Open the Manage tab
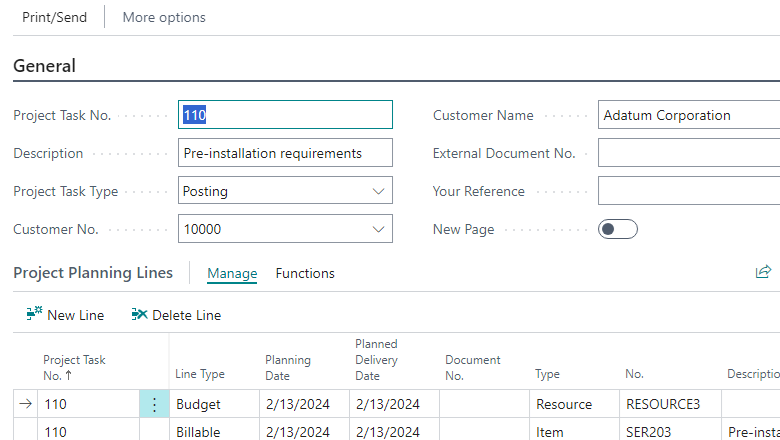 [232, 273]
